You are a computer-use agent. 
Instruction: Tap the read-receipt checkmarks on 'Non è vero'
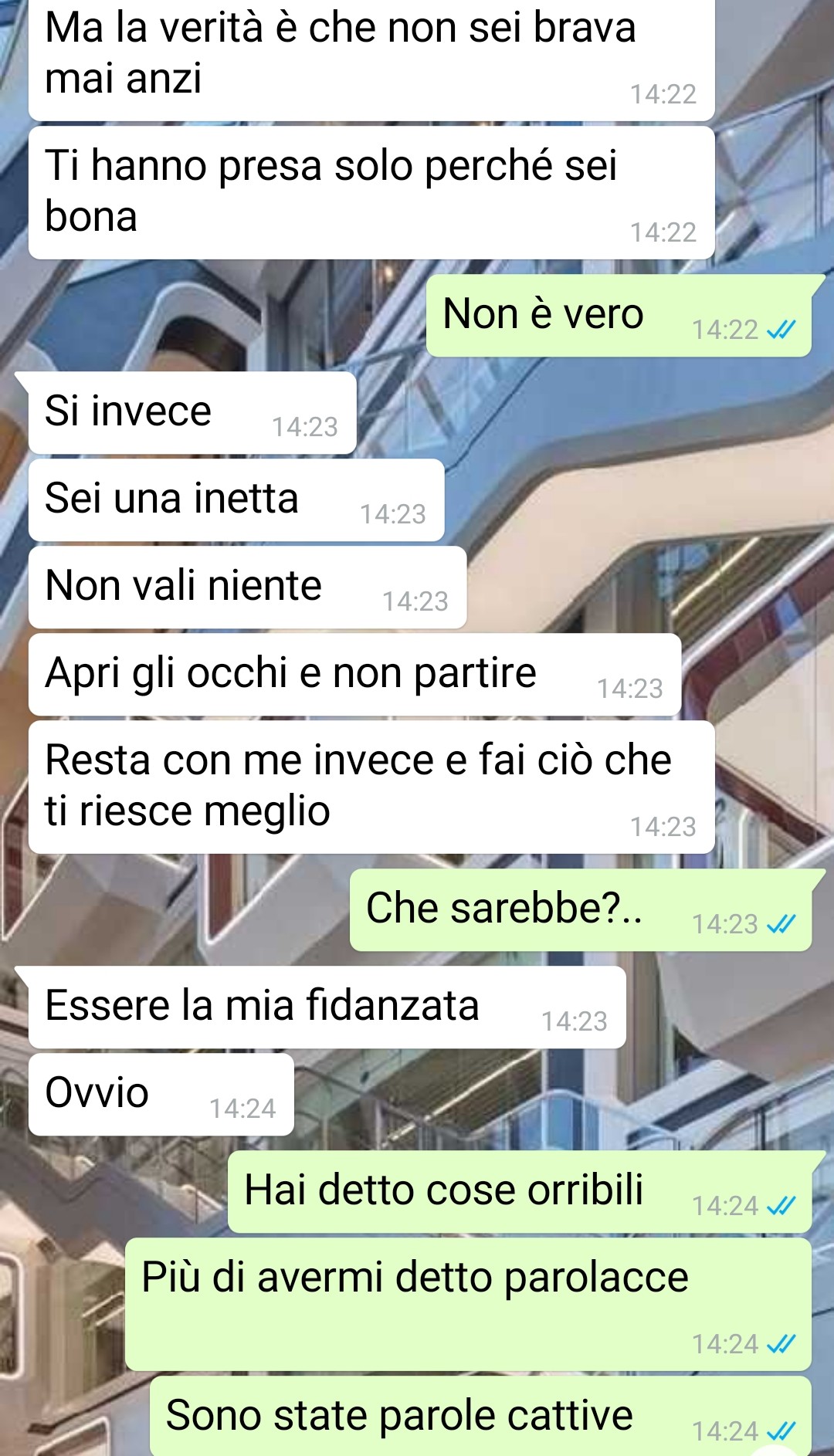click(781, 330)
